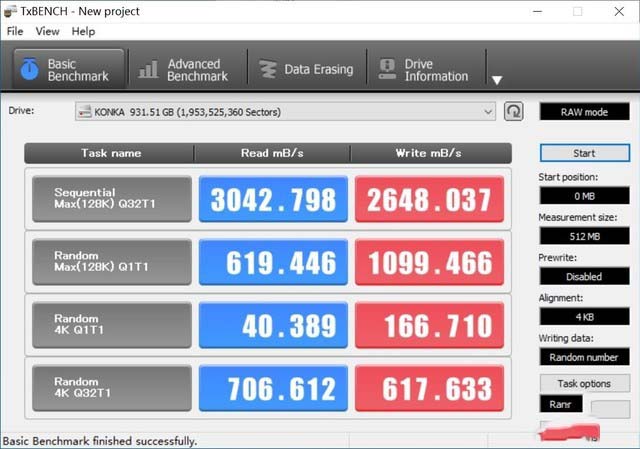Click the Ranr black field below Task options
Screen dimensions: 640x449
pyautogui.click(x=561, y=404)
